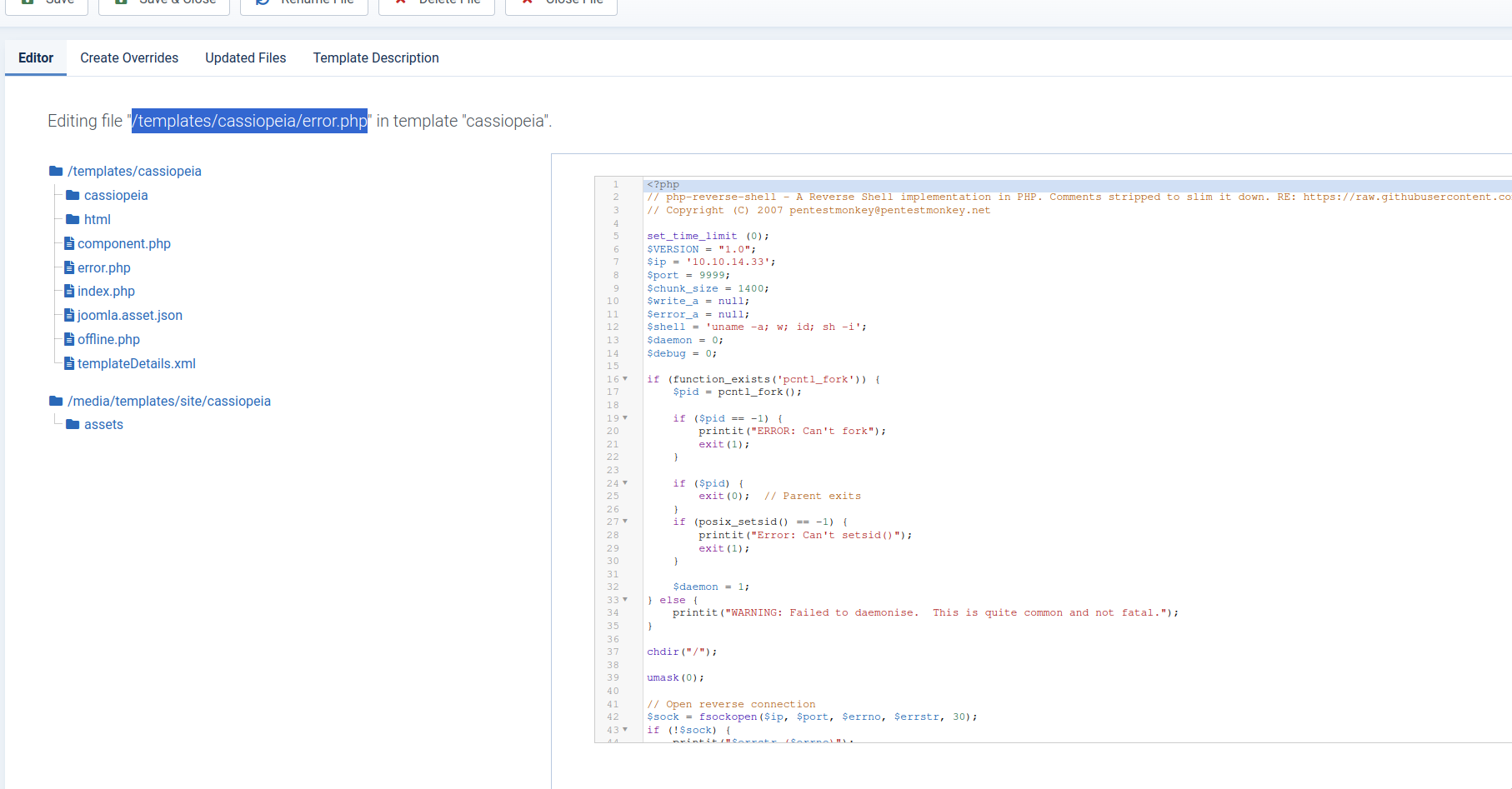The height and width of the screenshot is (789, 1512).
Task: Click the "// Open reverse connection" comment
Action: pos(731,704)
